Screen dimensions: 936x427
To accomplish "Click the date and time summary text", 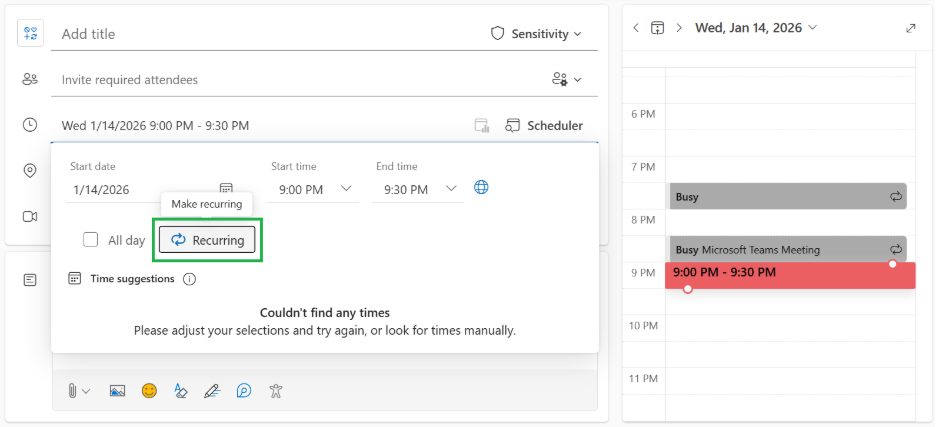I will pyautogui.click(x=155, y=125).
